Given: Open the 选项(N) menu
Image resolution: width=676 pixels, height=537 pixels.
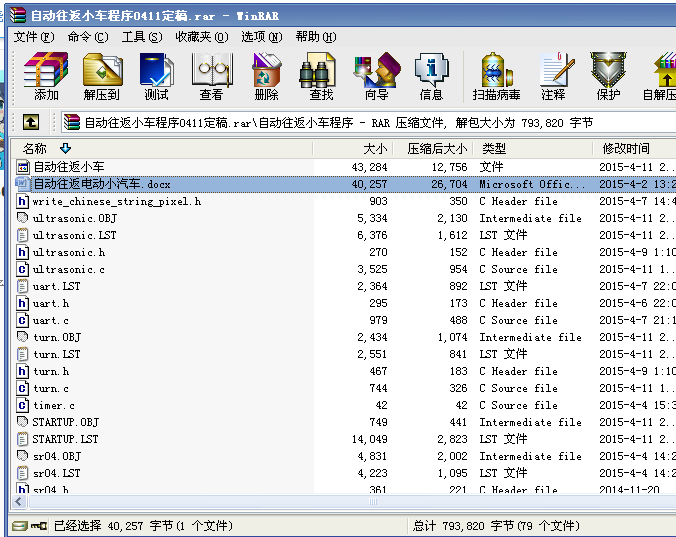Looking at the screenshot, I should [262, 37].
